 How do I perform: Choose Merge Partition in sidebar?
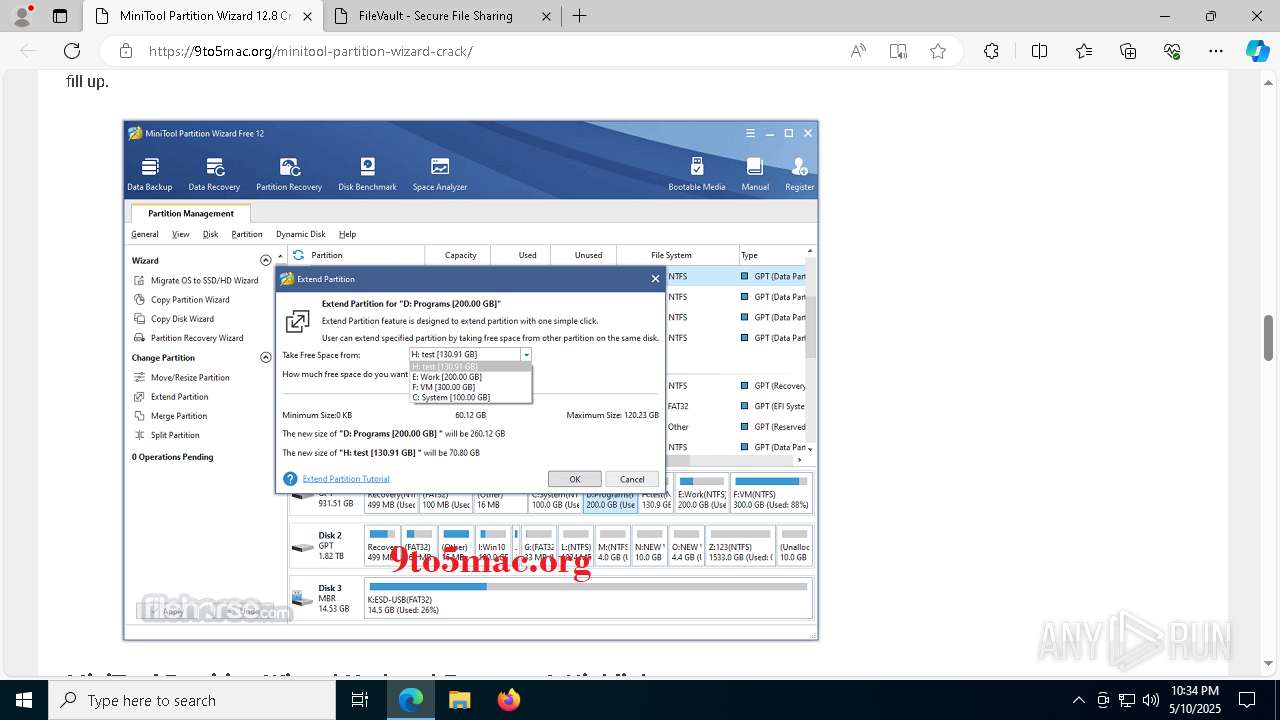pyautogui.click(x=171, y=415)
